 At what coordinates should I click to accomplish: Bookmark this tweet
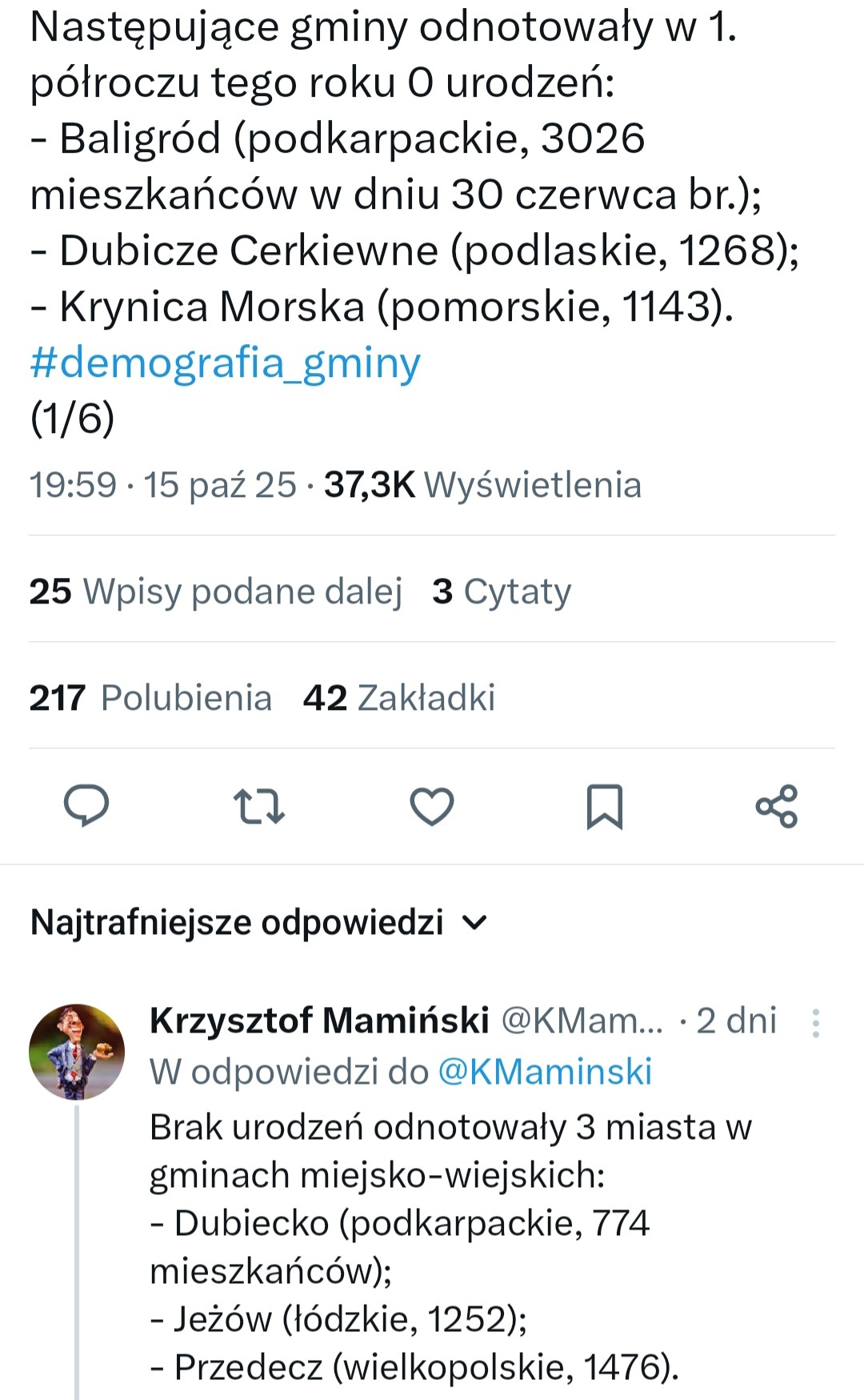tap(604, 806)
